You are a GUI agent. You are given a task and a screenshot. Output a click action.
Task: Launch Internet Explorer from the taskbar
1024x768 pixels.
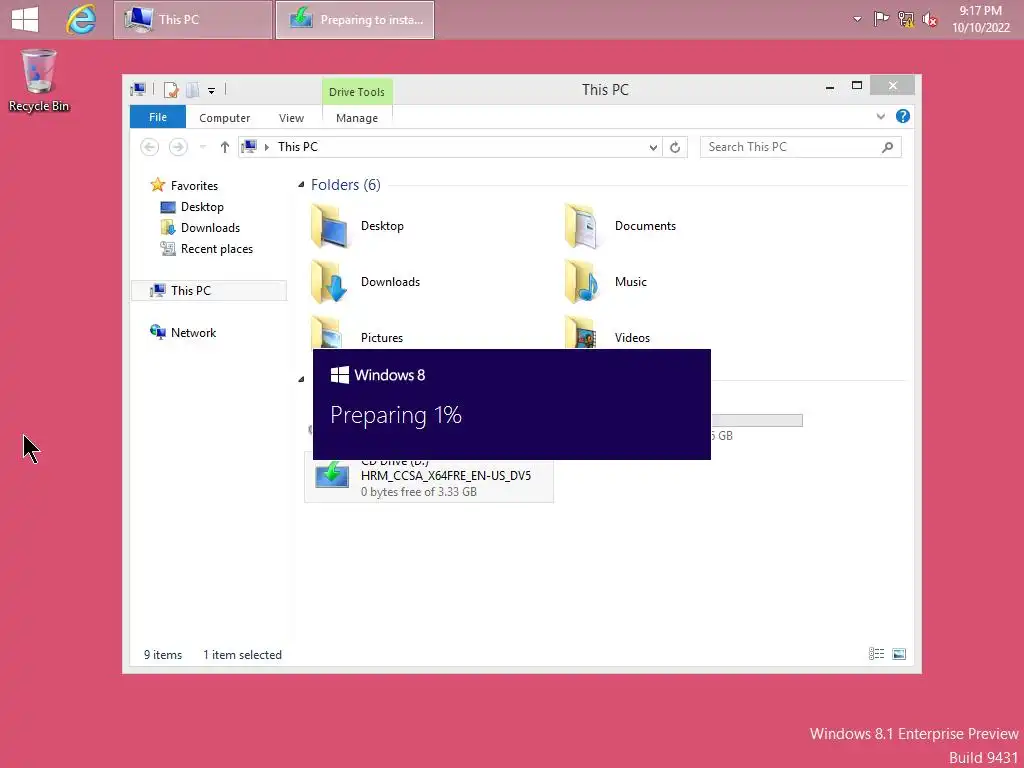click(81, 20)
